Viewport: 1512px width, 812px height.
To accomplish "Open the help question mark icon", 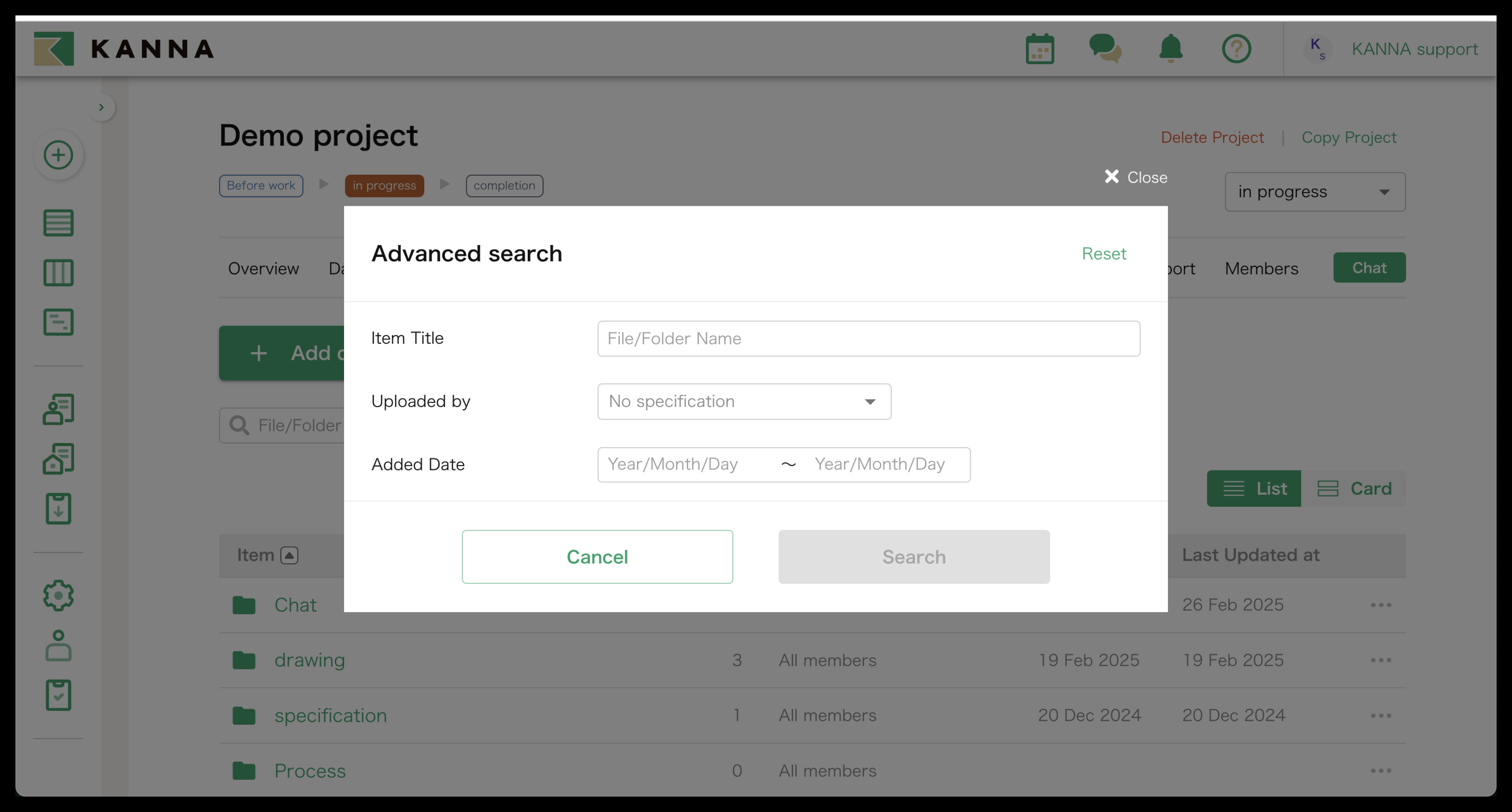I will [1236, 49].
